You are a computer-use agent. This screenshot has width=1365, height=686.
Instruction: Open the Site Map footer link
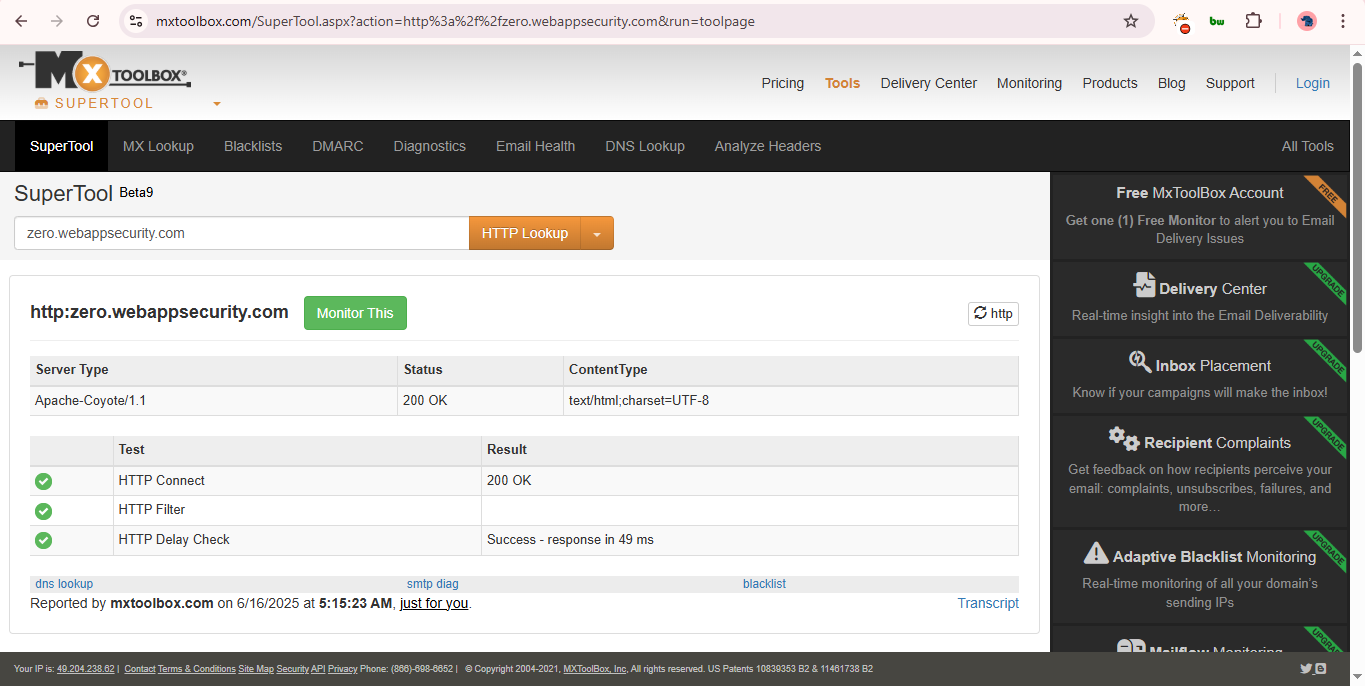(256, 669)
